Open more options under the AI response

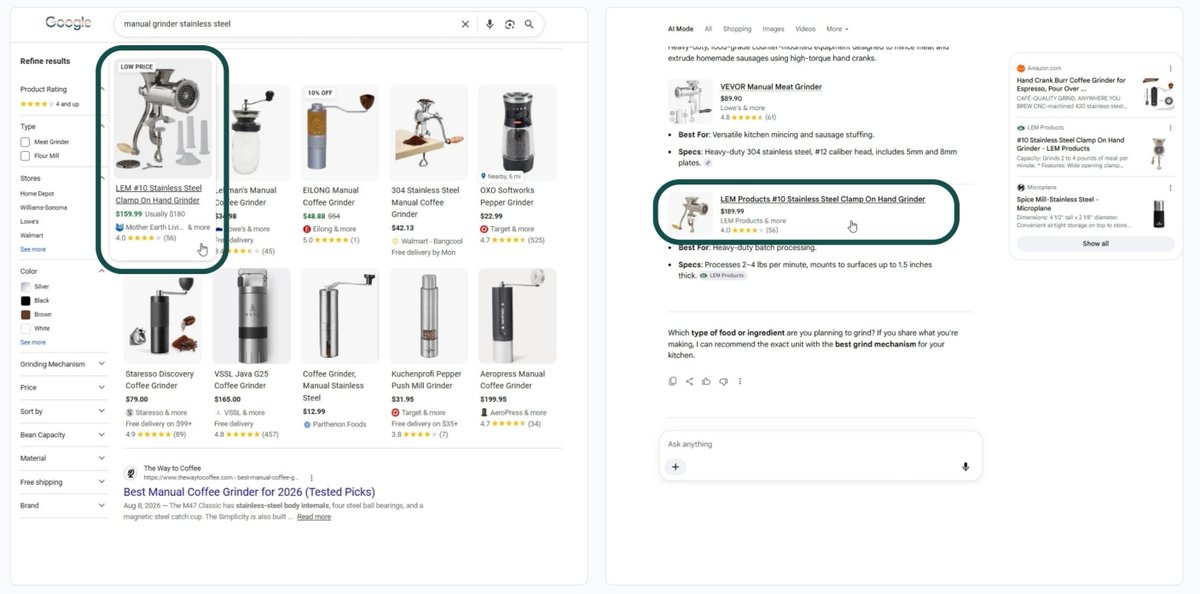pyautogui.click(x=739, y=381)
